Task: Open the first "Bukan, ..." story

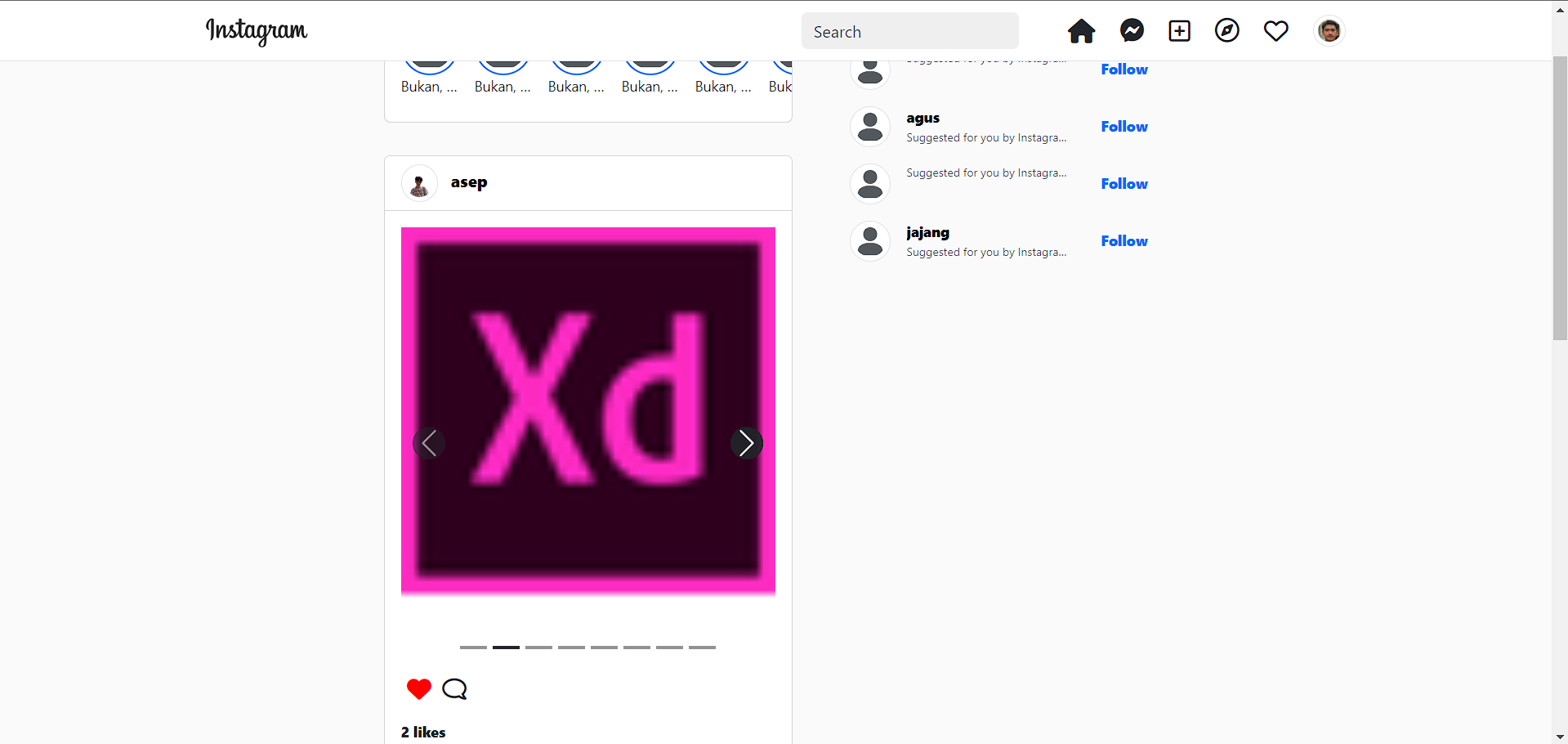Action: [429, 74]
